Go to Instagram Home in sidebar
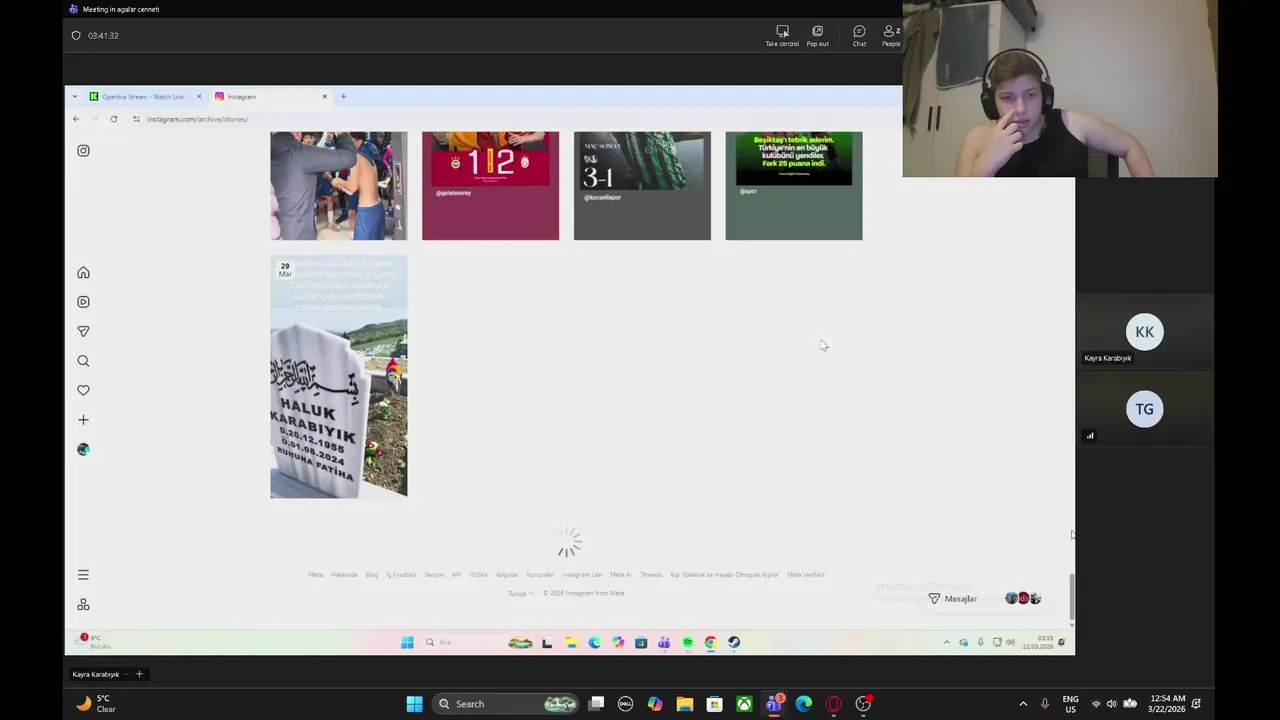The width and height of the screenshot is (1280, 720). click(x=83, y=273)
